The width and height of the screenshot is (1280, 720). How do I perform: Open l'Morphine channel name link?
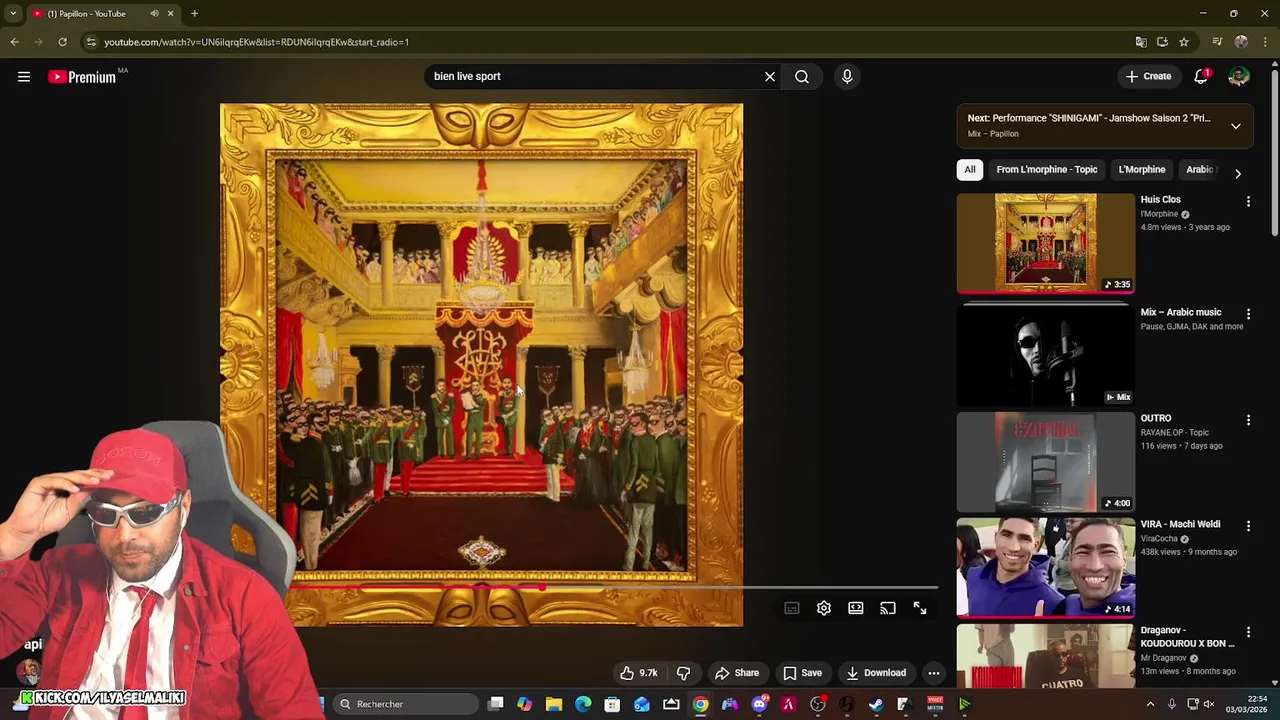(x=1159, y=214)
